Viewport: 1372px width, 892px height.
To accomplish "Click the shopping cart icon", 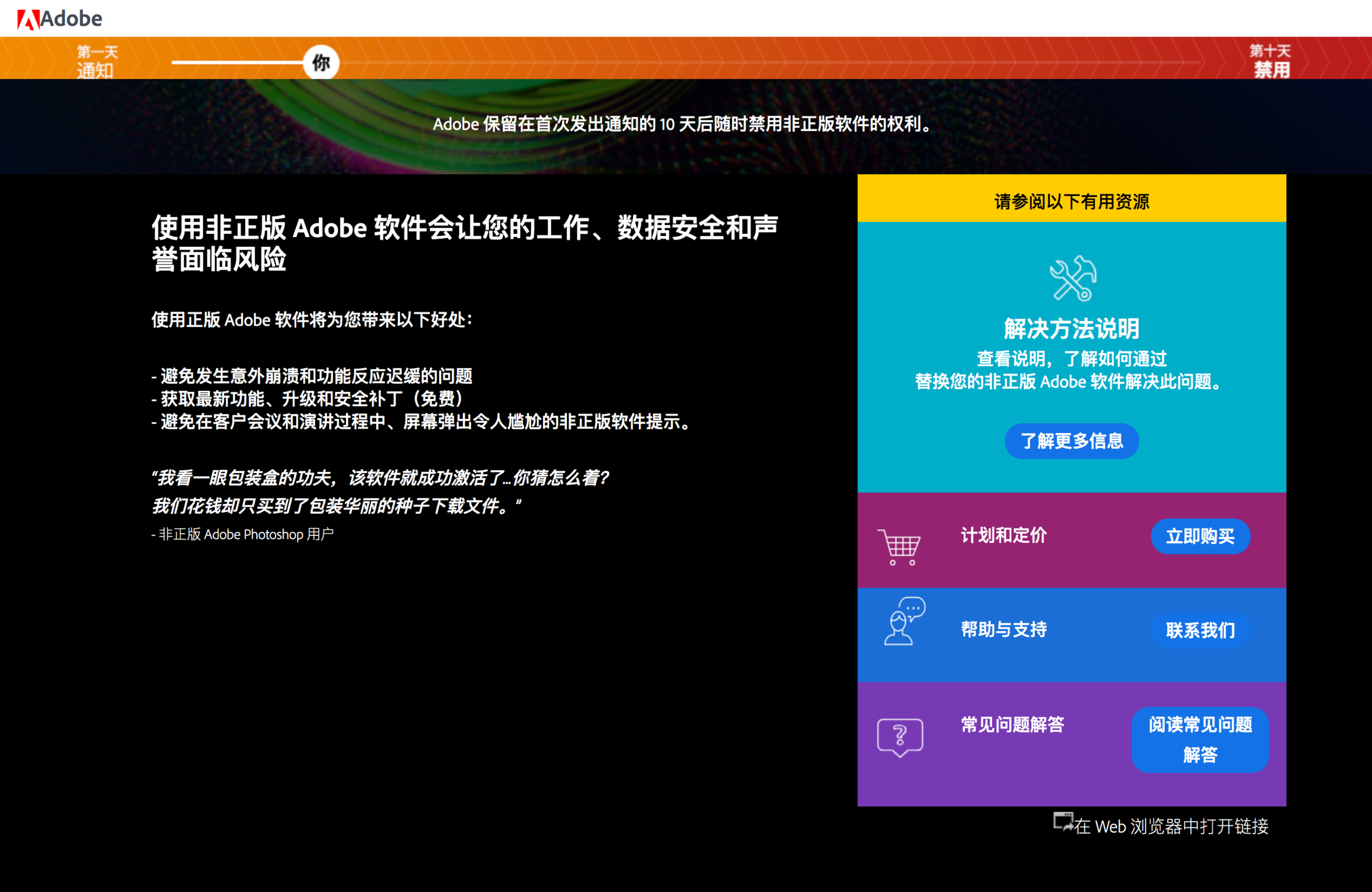I will point(900,546).
